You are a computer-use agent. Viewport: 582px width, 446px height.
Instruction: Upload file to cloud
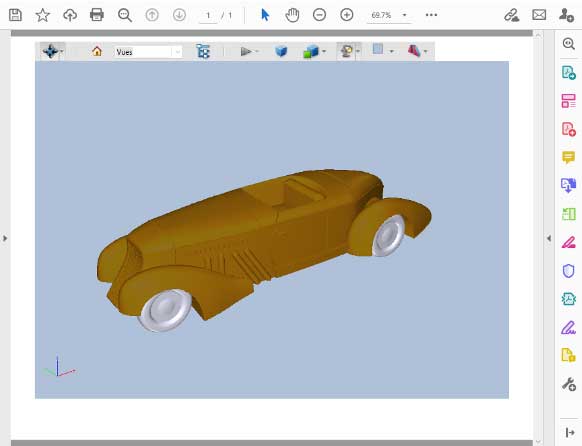point(70,15)
